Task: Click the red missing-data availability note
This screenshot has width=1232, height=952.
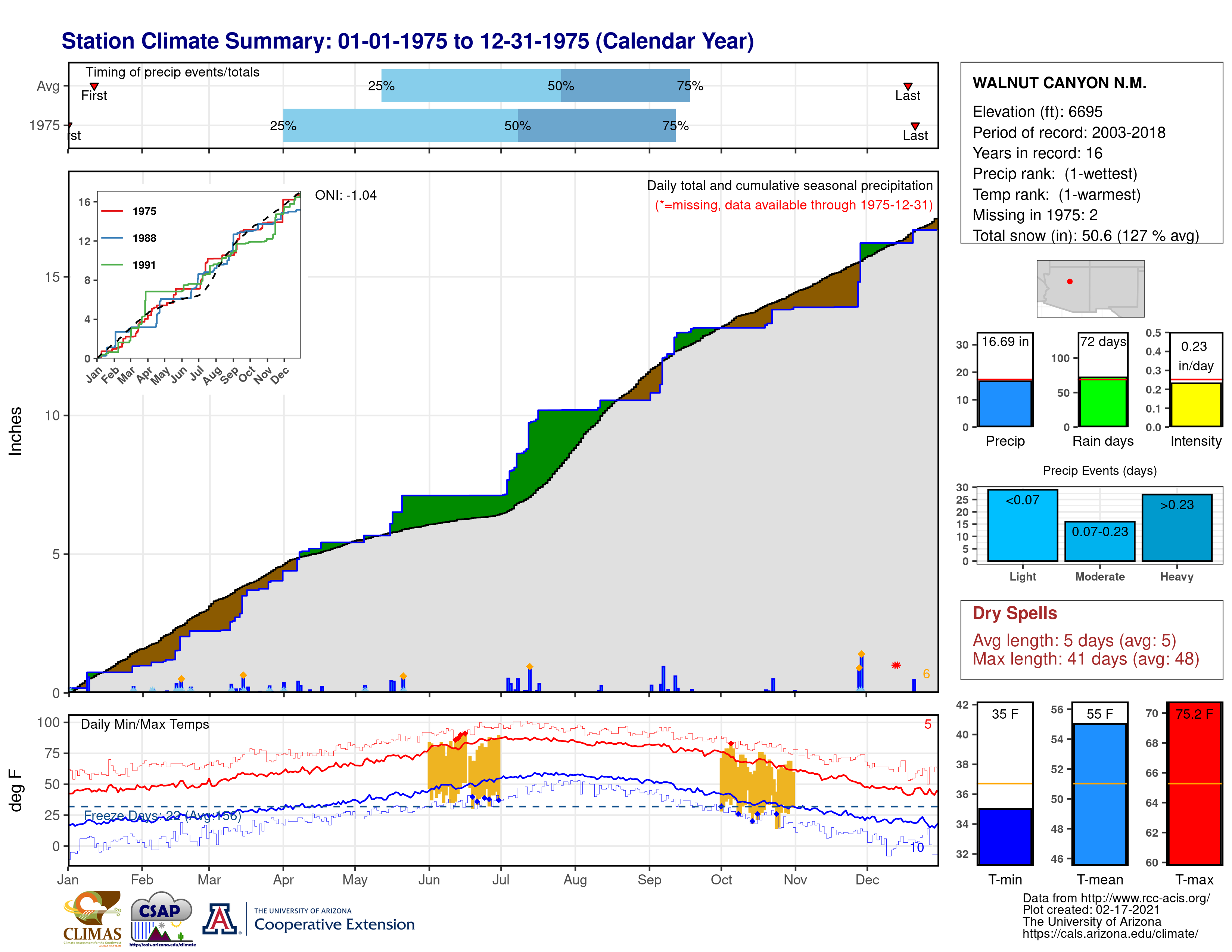Action: coord(794,205)
